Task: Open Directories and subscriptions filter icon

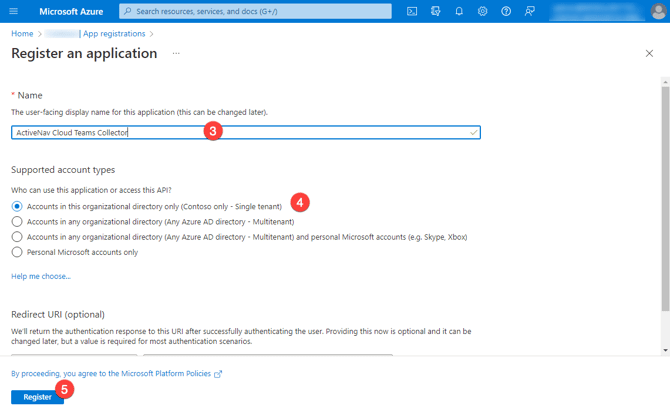Action: click(x=435, y=12)
